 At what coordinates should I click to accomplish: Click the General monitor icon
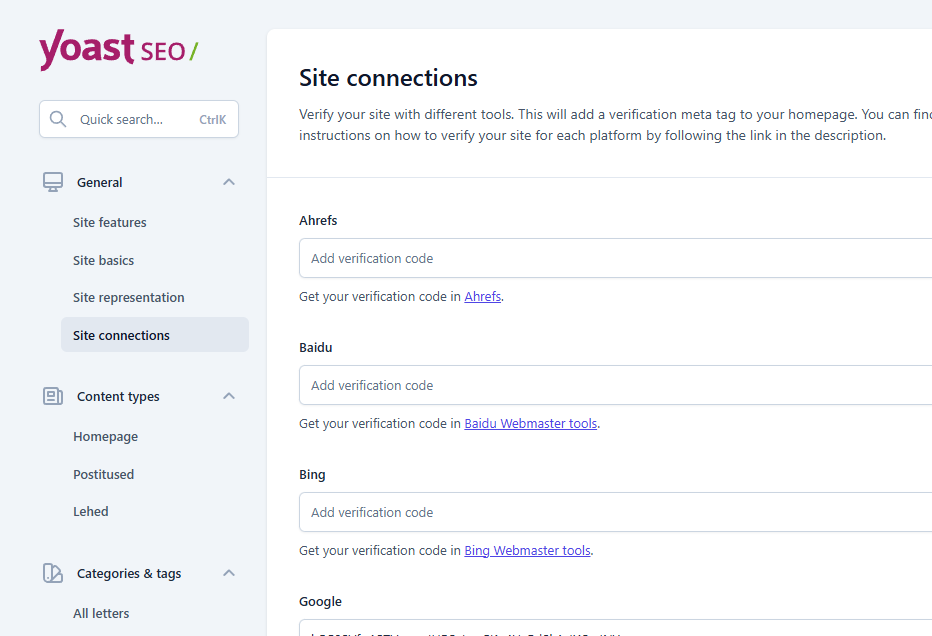coord(53,182)
